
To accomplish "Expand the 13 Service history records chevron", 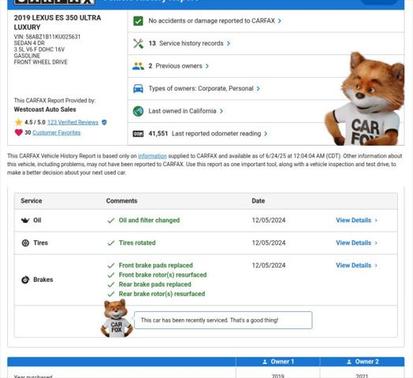I will [228, 43].
